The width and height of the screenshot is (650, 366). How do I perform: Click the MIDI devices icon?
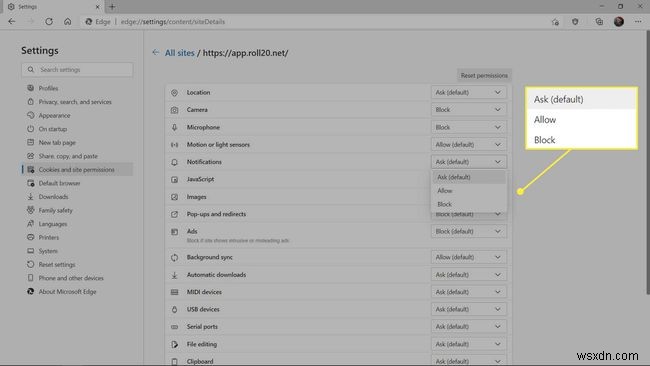coord(175,292)
